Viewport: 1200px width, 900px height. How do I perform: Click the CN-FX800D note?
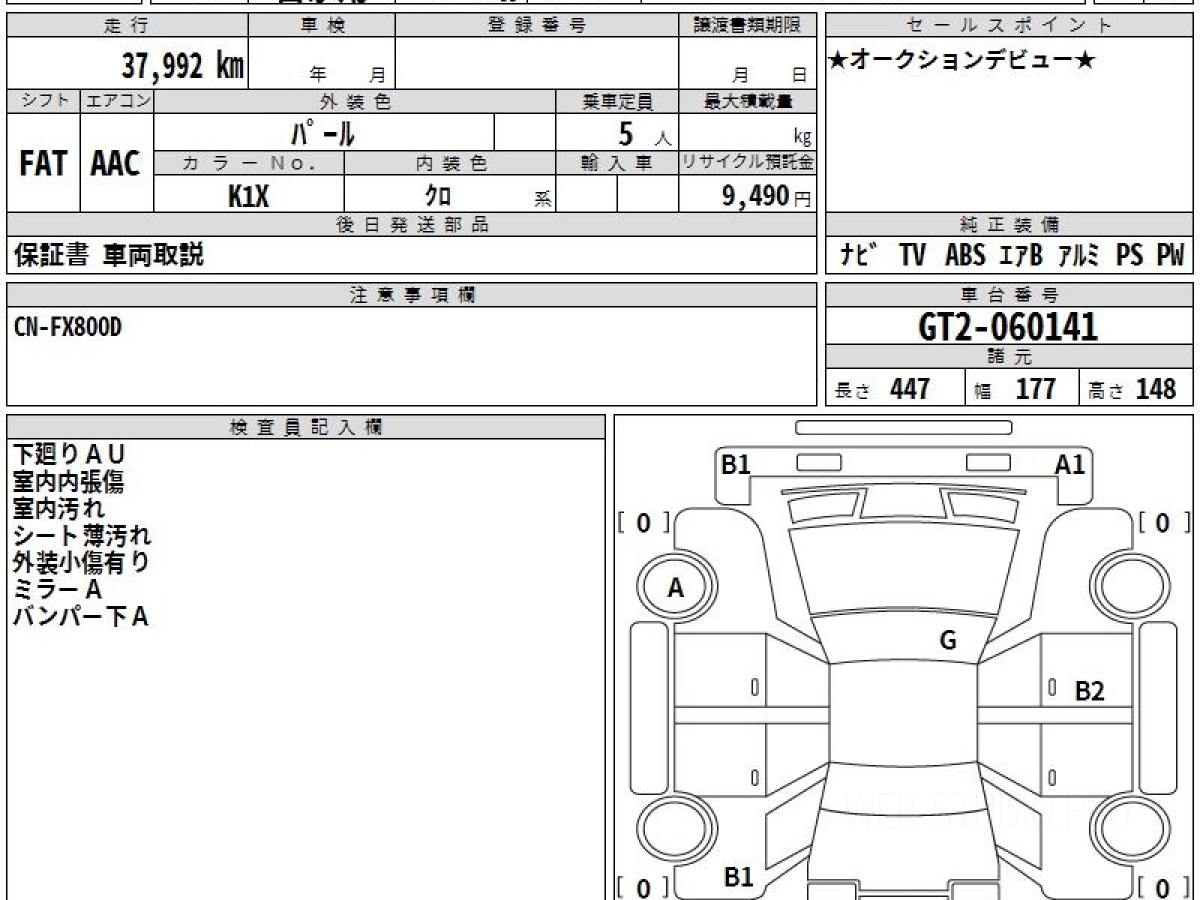coord(67,327)
